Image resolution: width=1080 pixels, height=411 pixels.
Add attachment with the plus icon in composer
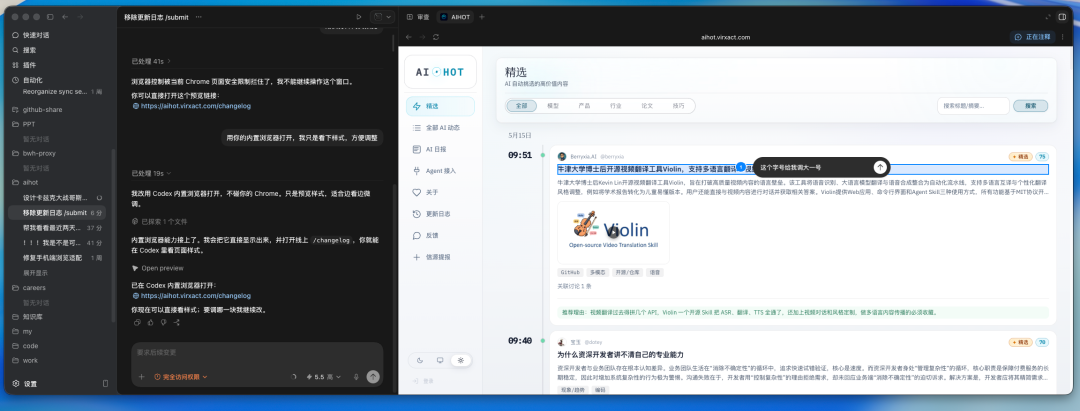[141, 377]
